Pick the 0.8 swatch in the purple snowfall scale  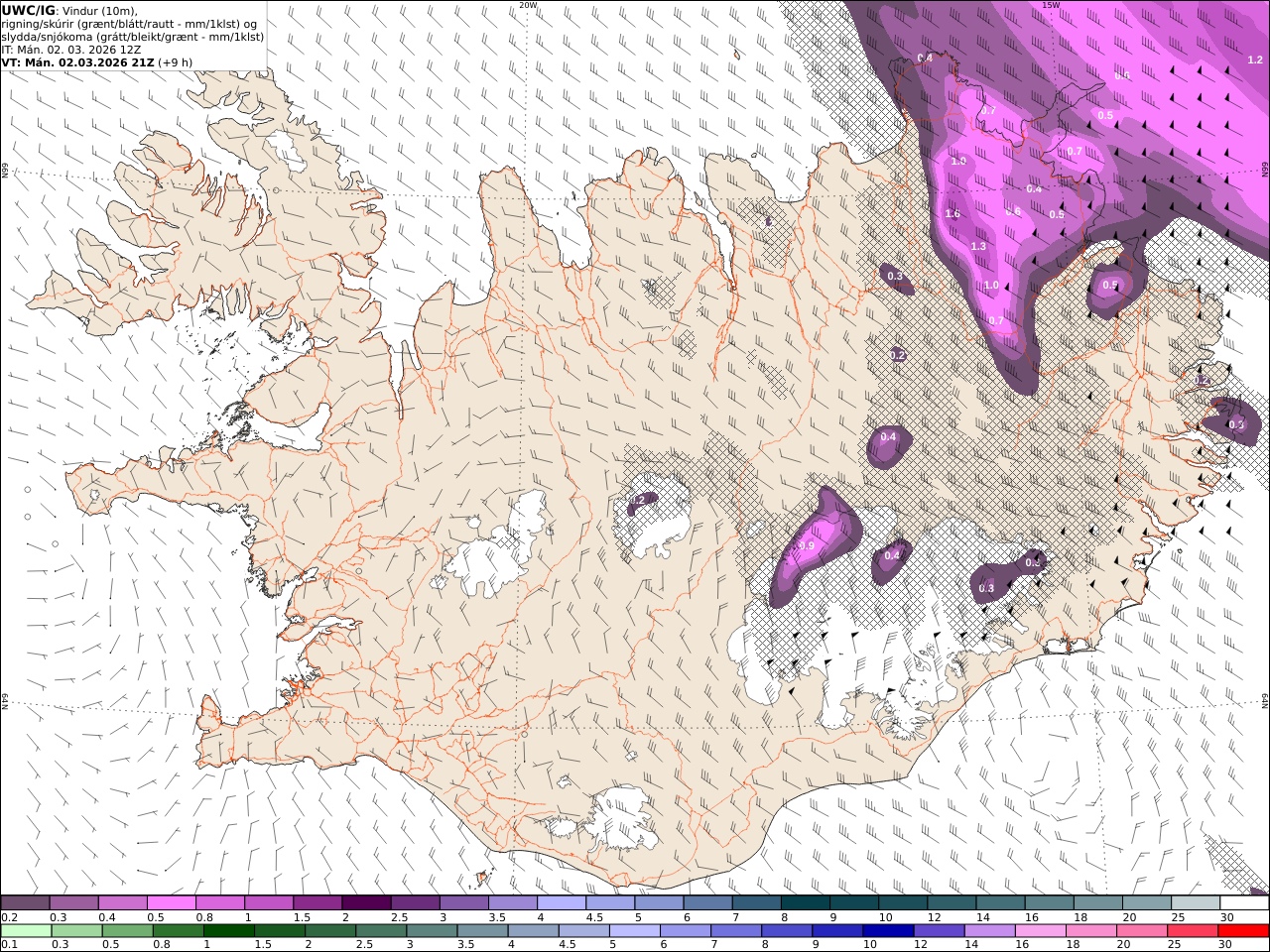[x=220, y=902]
